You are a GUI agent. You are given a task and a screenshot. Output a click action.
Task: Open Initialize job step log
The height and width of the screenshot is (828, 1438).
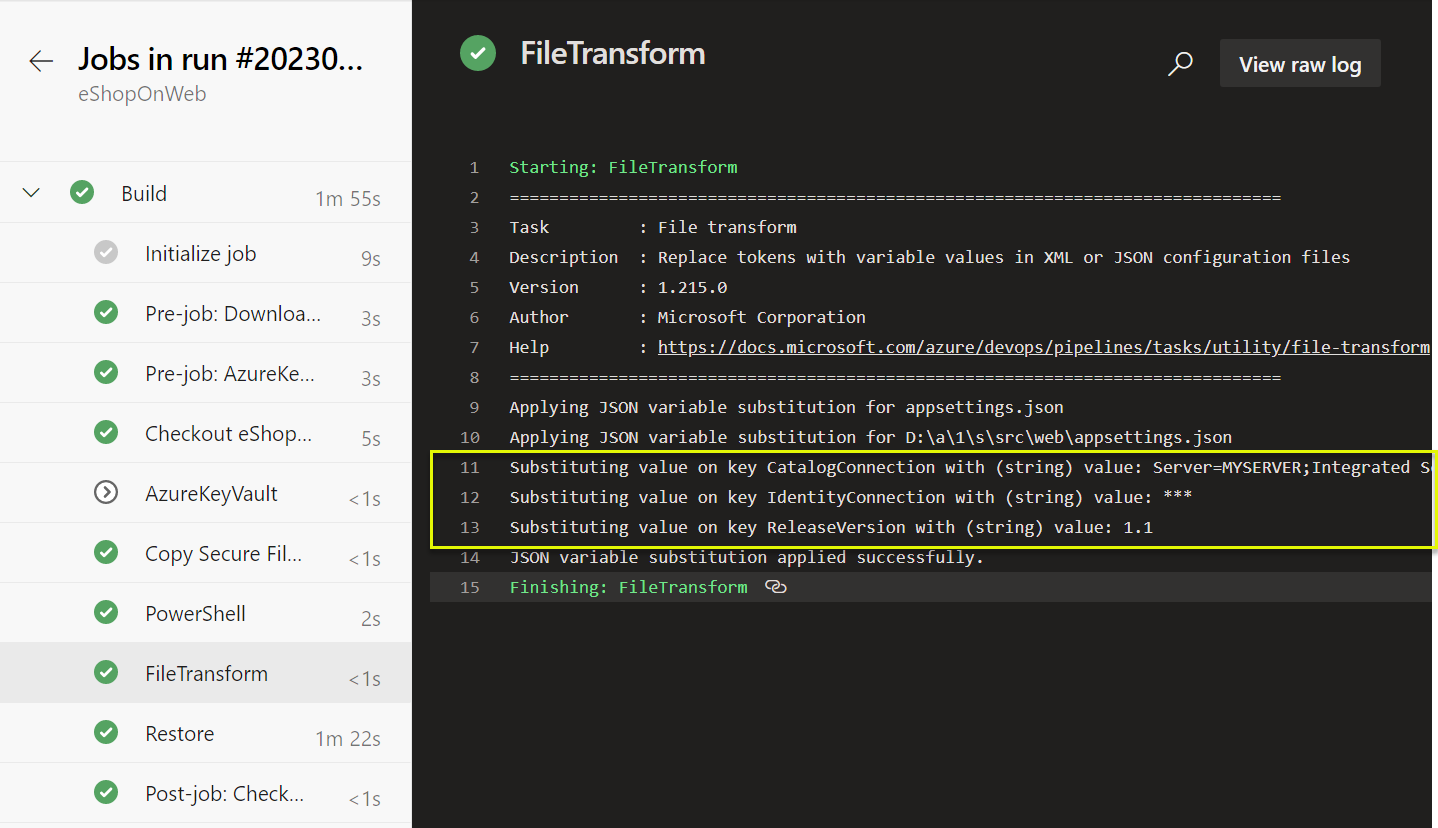pos(206,253)
